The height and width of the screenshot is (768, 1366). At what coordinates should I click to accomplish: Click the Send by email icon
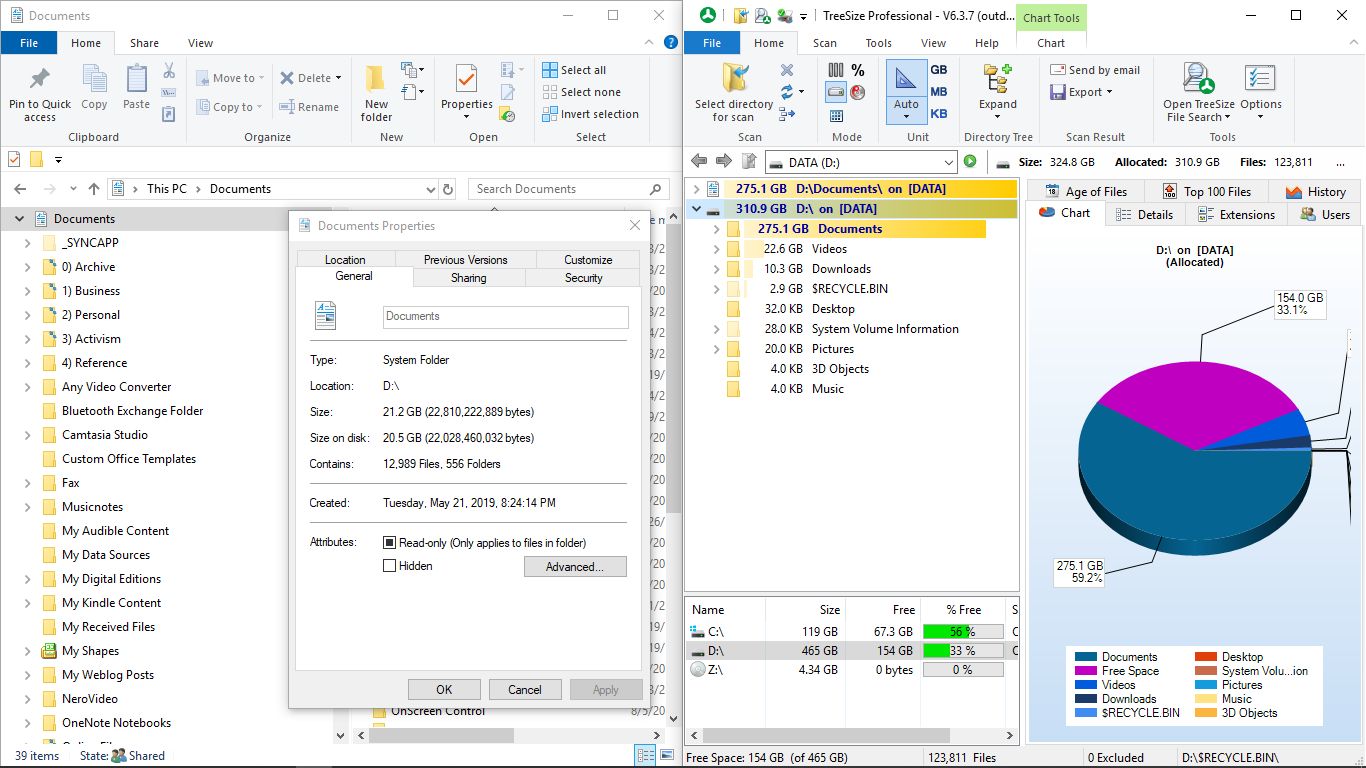coord(1095,70)
